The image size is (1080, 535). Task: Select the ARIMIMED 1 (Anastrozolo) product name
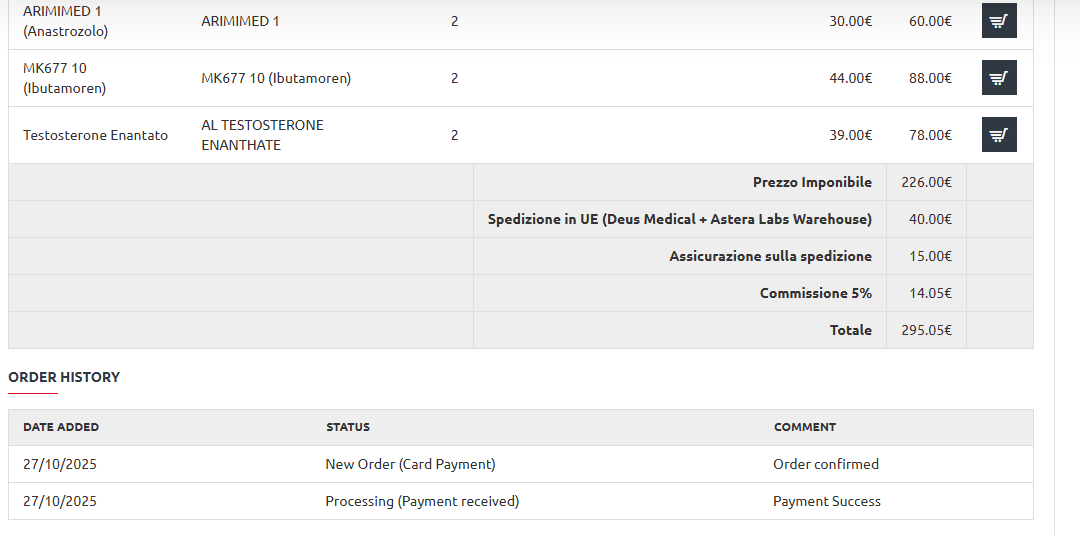(x=65, y=21)
